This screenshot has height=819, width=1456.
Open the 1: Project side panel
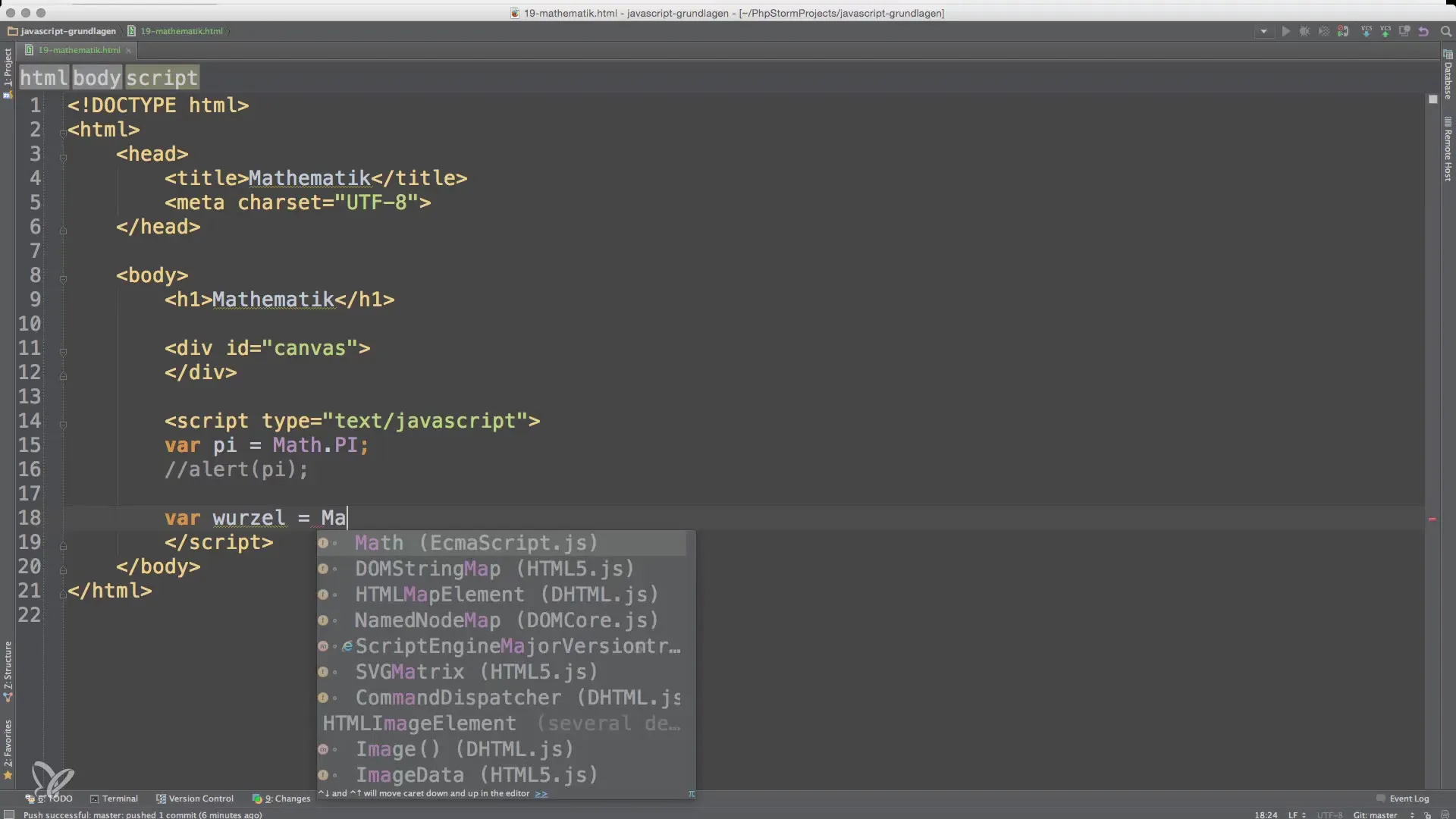point(8,73)
